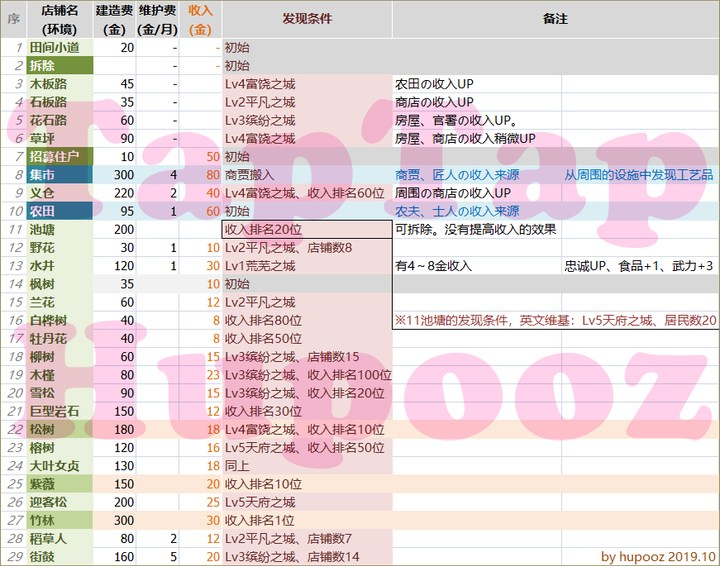Click the 柳树 name cell
This screenshot has height=566, width=720.
60,357
